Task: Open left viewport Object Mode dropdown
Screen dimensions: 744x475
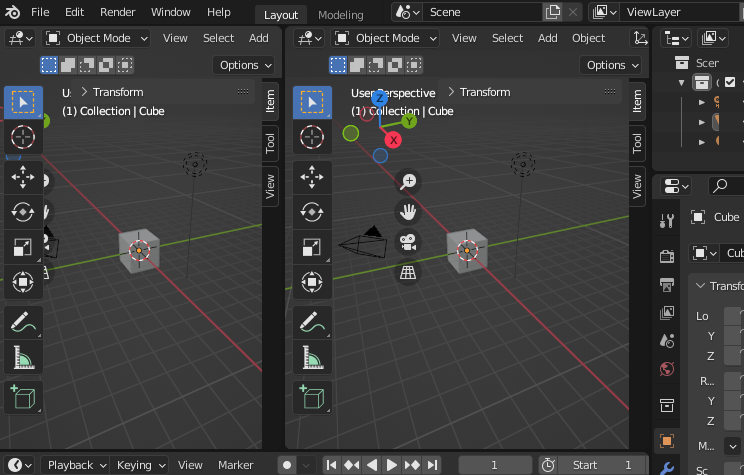Action: [96, 38]
